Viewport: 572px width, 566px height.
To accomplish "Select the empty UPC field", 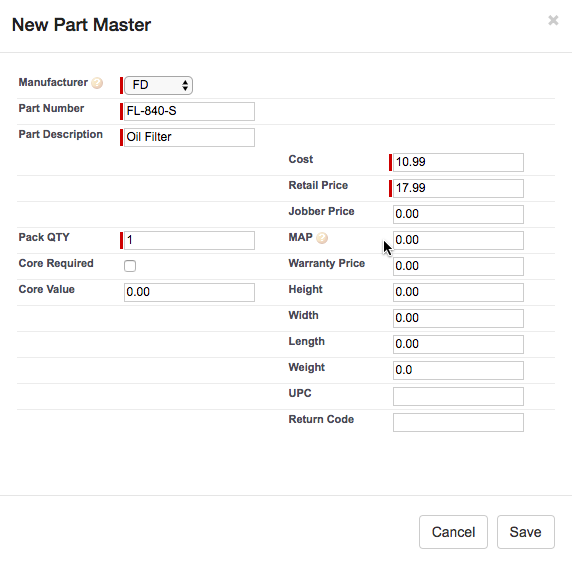I will 458,396.
